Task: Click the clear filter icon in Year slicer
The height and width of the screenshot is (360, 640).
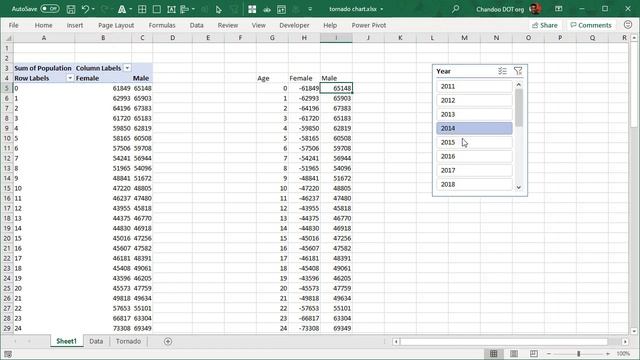Action: (x=518, y=71)
